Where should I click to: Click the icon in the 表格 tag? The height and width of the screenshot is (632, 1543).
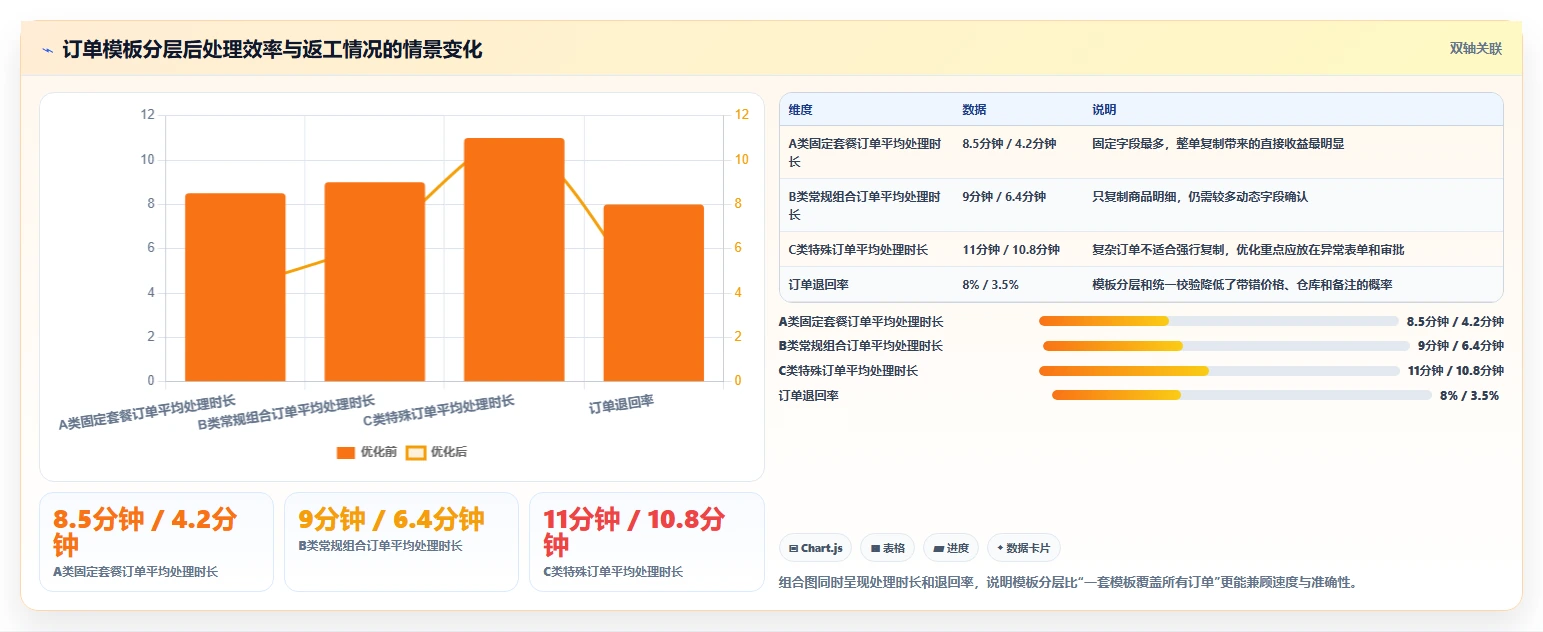click(x=875, y=548)
